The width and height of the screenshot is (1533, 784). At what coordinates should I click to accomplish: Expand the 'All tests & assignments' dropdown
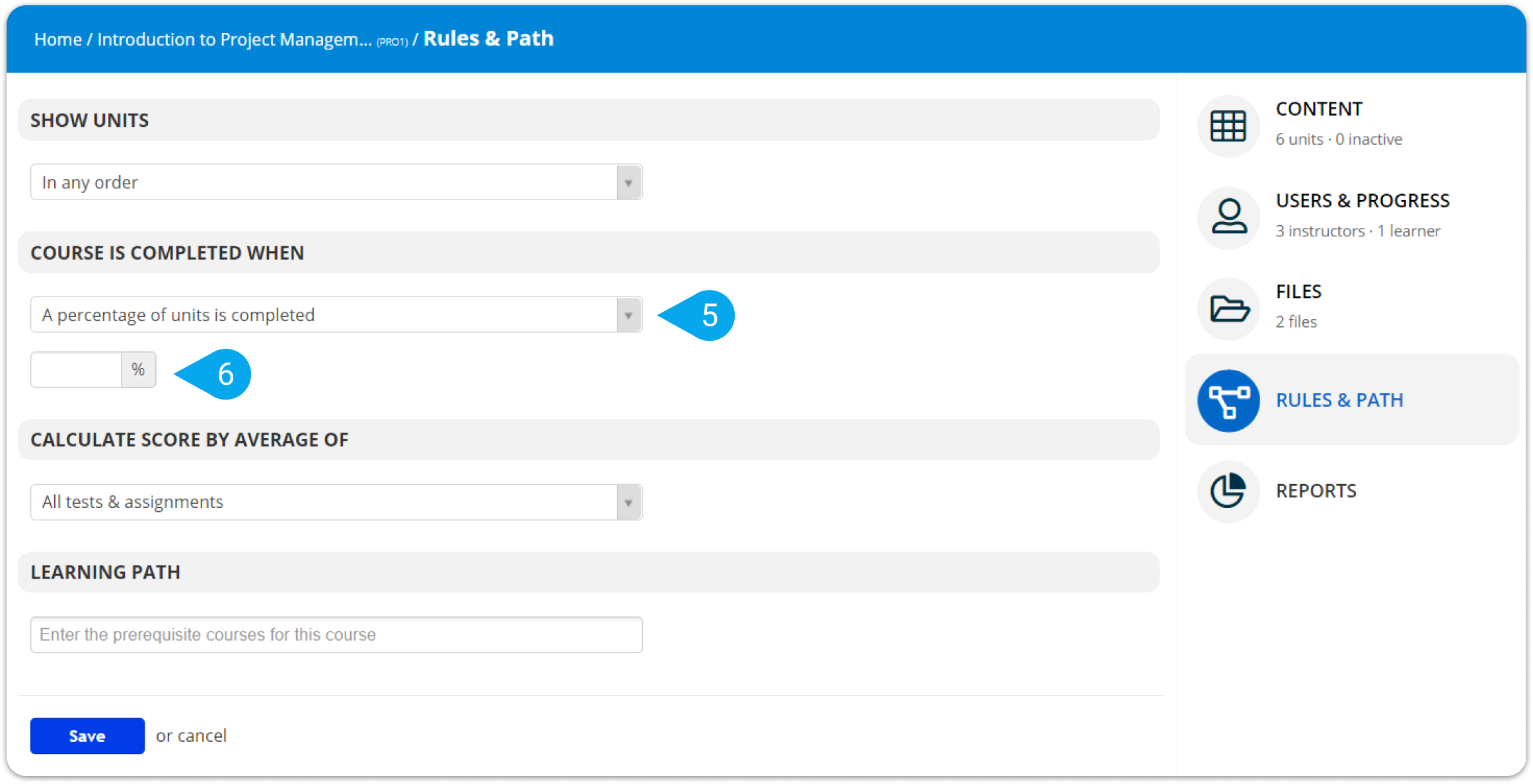(x=336, y=502)
